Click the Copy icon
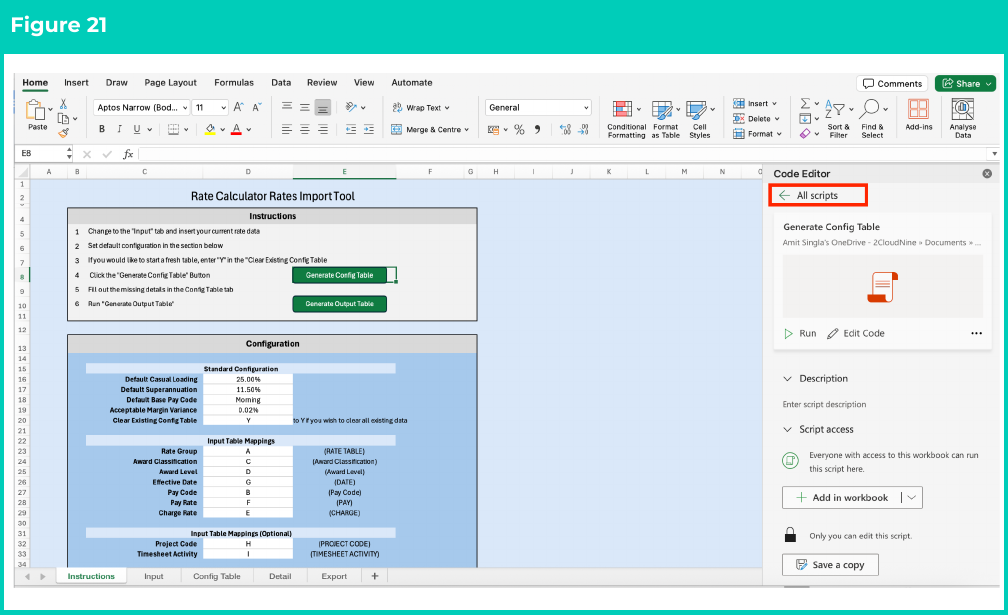 (x=63, y=118)
